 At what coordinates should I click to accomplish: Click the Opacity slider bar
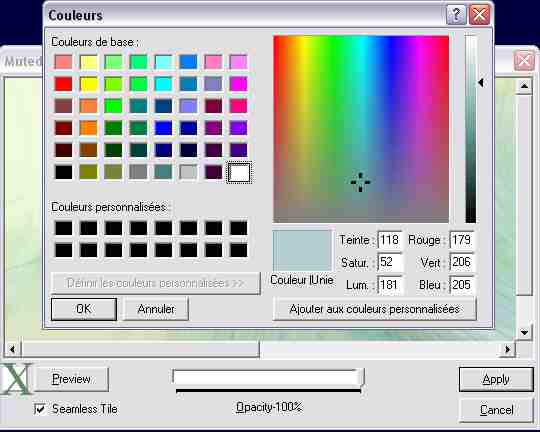click(x=268, y=378)
